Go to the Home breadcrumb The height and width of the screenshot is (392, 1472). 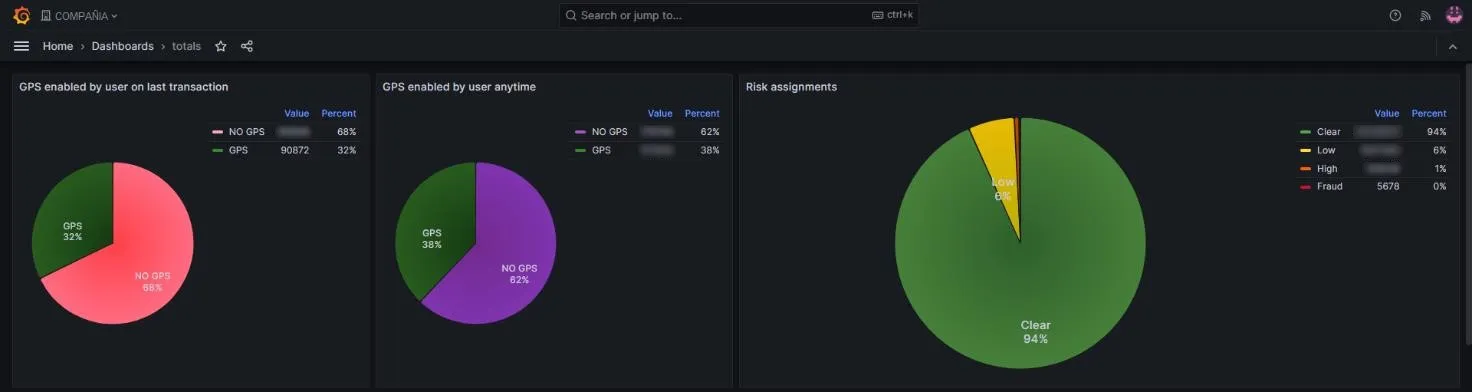pos(58,46)
